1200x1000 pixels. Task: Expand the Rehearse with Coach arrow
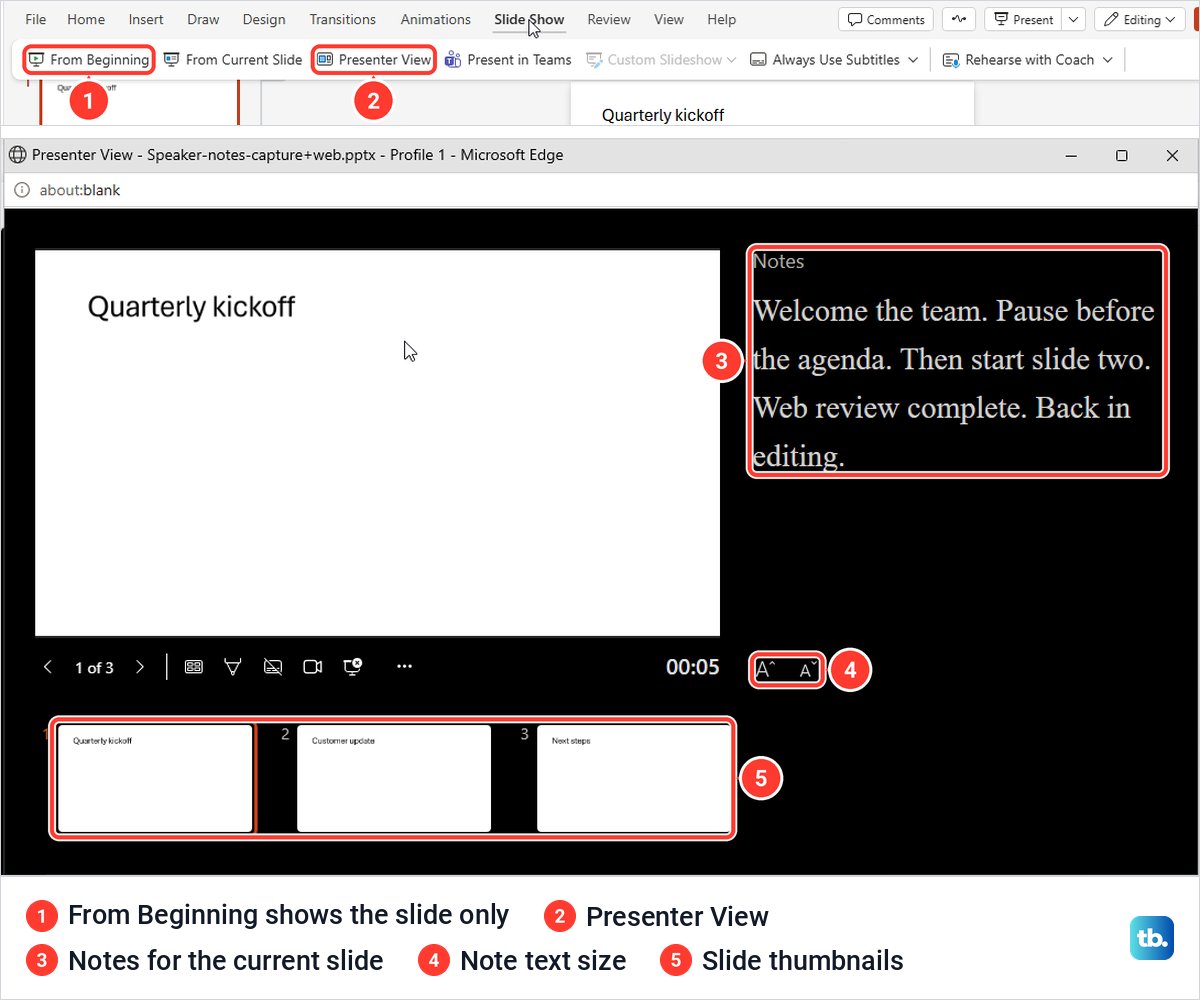1107,60
